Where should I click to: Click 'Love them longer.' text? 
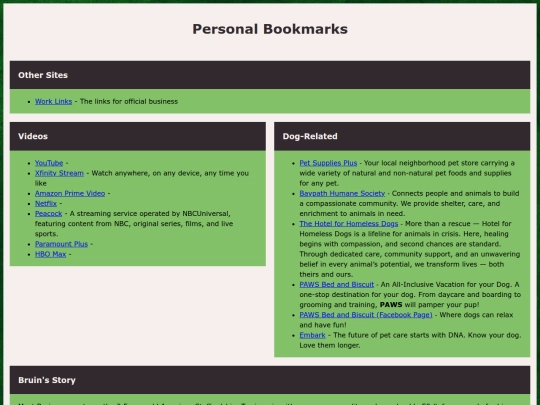330,345
